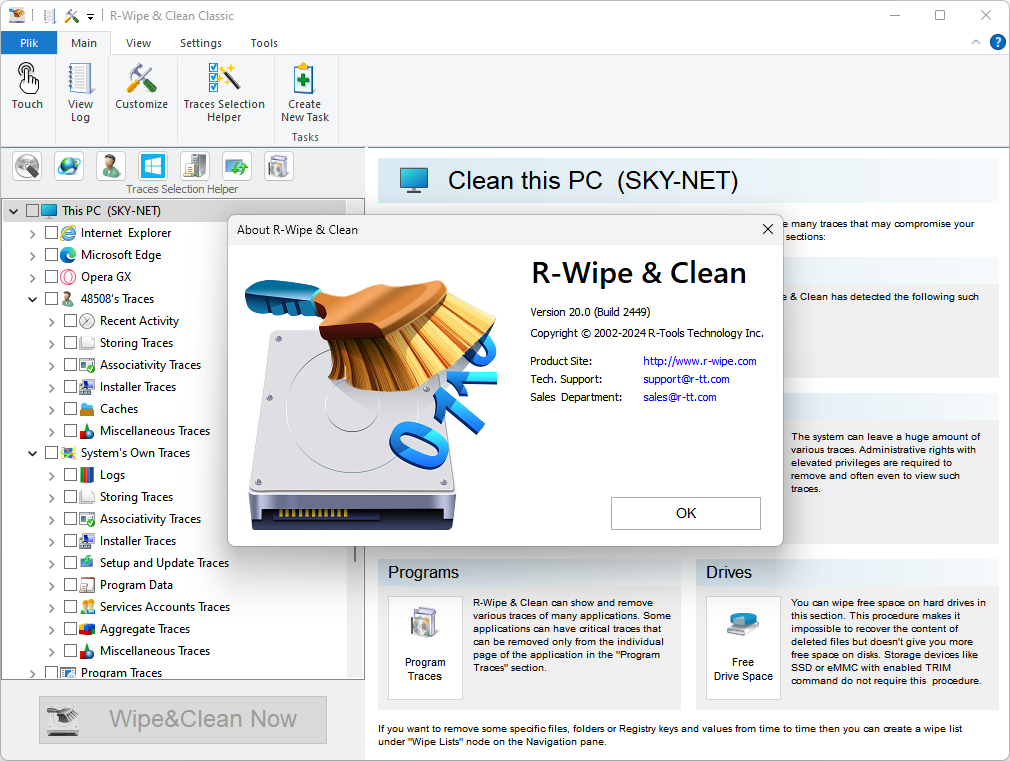Select the Miscellaneous Traces row under System's Own Traces

pyautogui.click(x=155, y=651)
